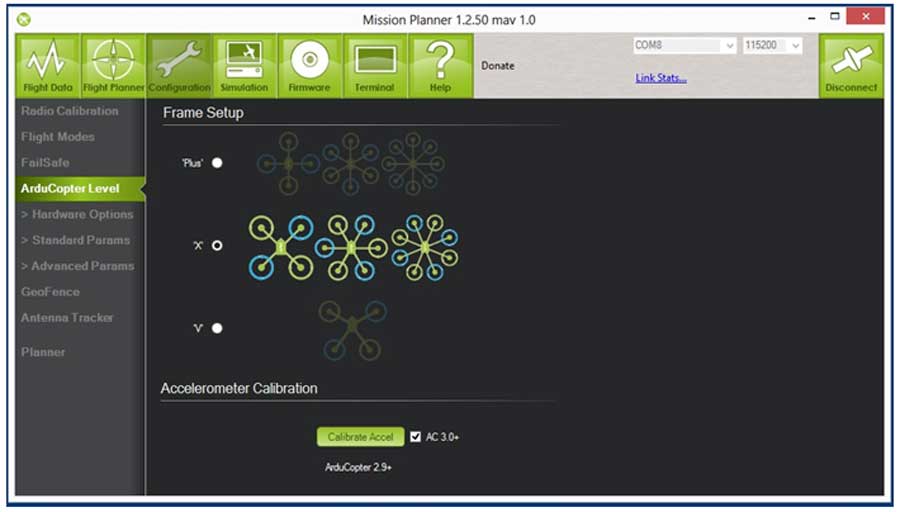Toggle the AC 3.0+ checkbox
The height and width of the screenshot is (512, 900).
click(x=416, y=437)
